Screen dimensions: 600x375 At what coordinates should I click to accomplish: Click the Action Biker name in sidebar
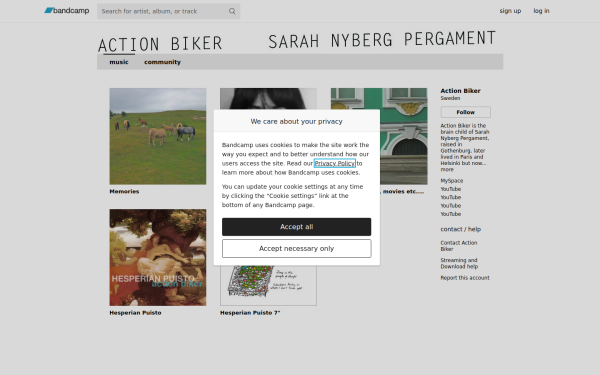pos(460,91)
